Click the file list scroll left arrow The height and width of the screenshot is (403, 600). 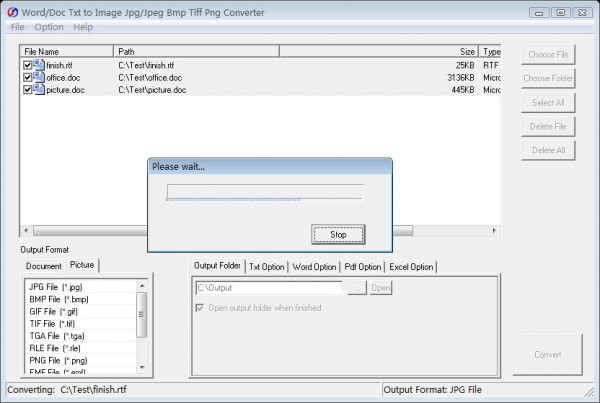coord(26,230)
